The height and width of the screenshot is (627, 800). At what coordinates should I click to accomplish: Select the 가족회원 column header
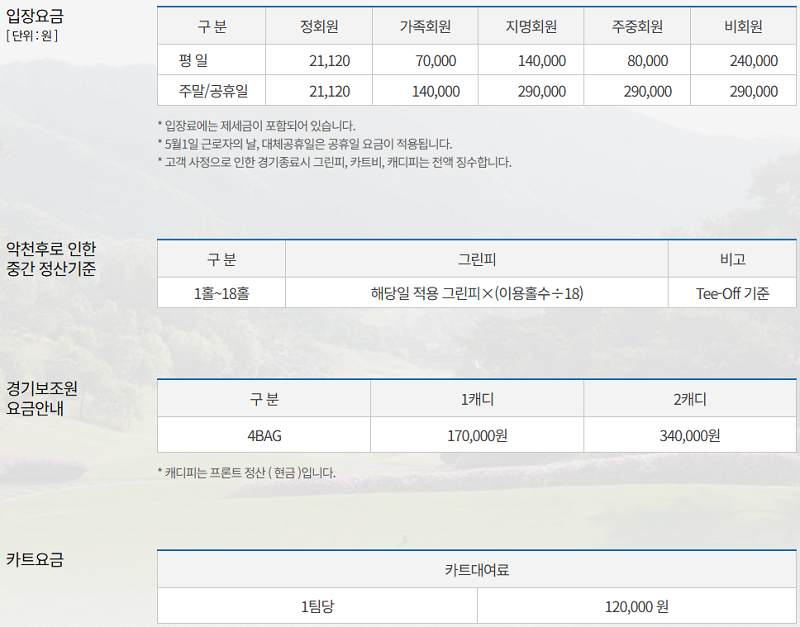425,27
